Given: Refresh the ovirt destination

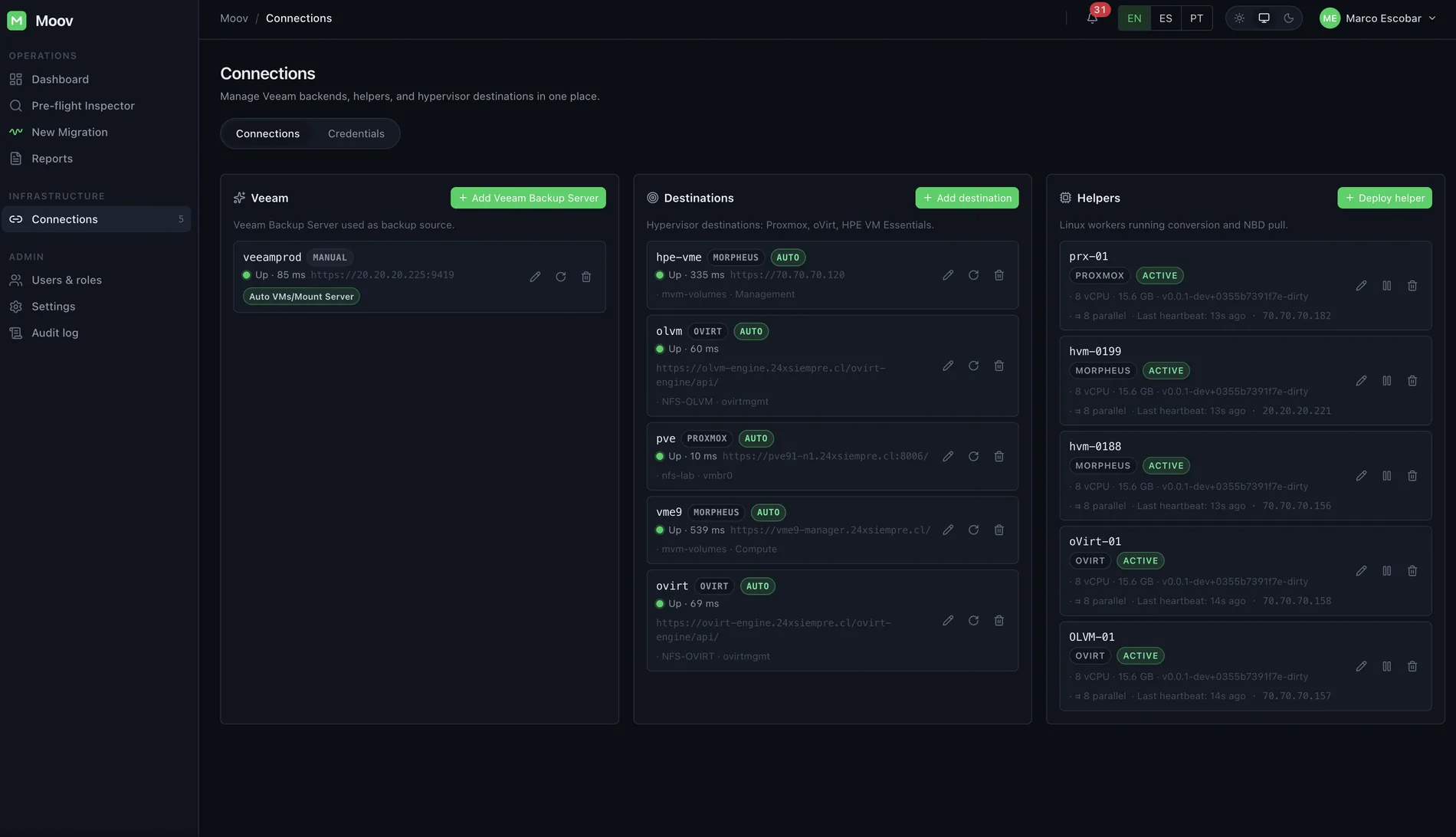Looking at the screenshot, I should (x=973, y=620).
